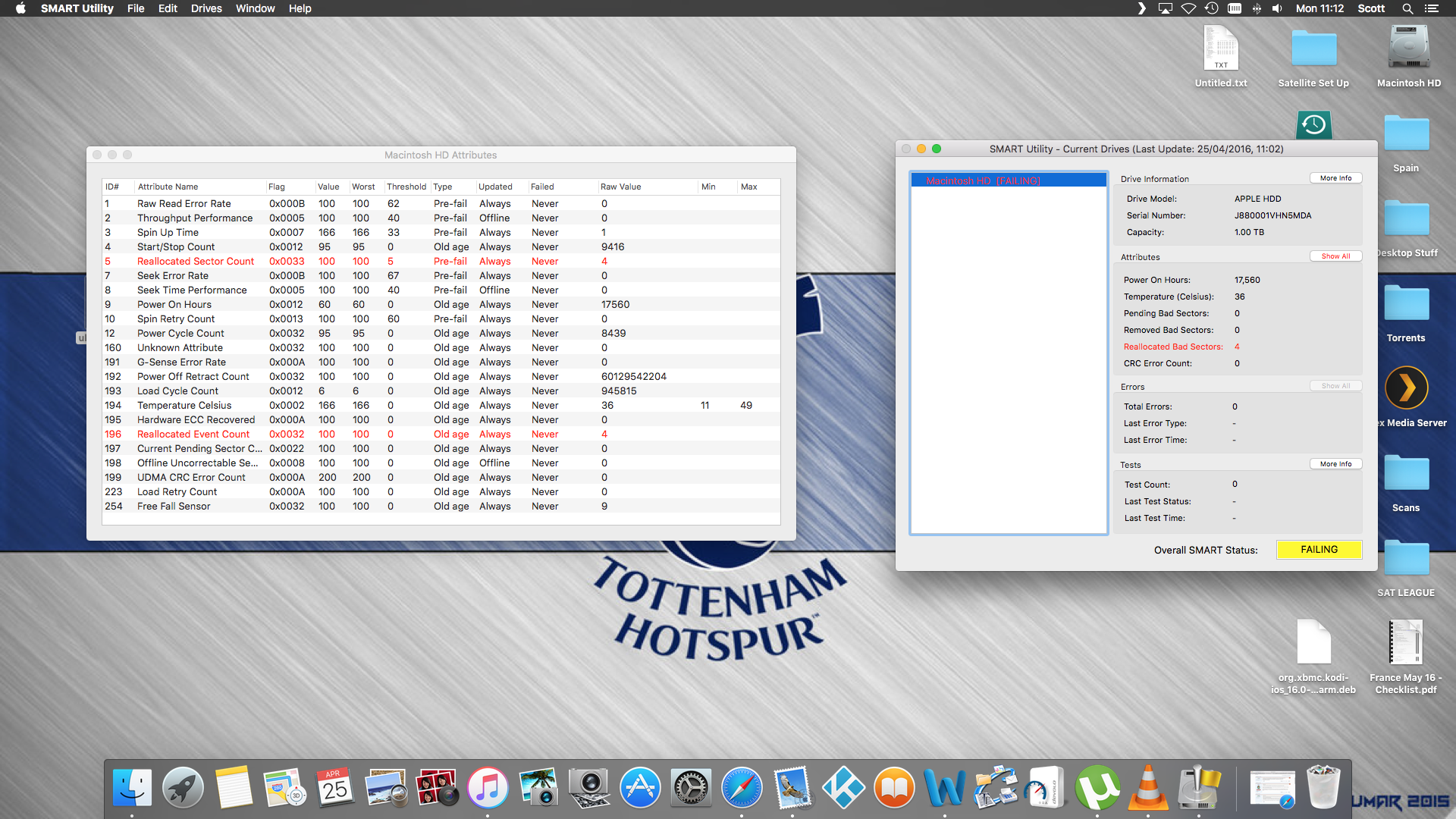Open Image Capture camera icon in dock

[x=589, y=788]
